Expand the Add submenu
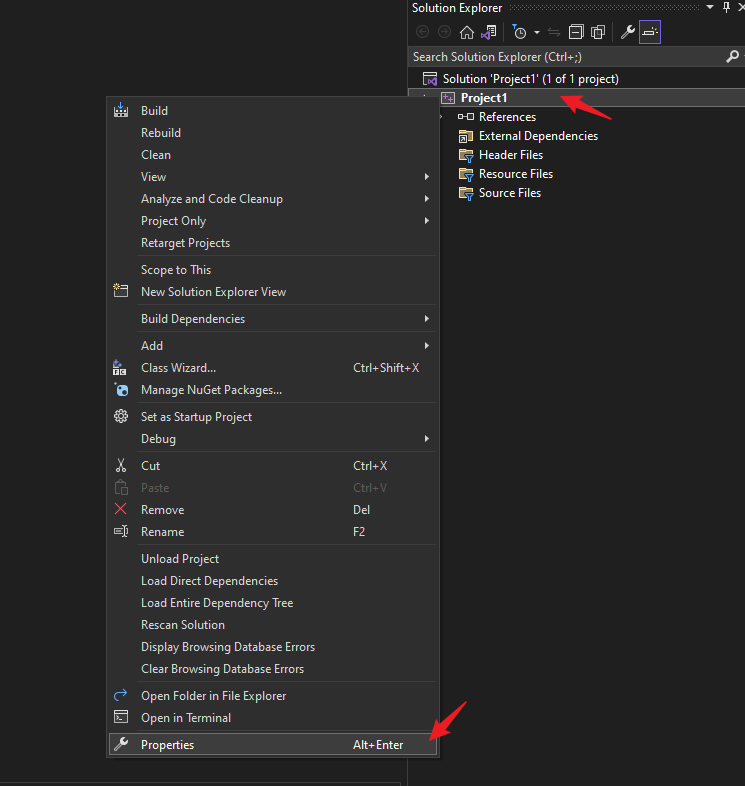This screenshot has width=745, height=786. 273,346
